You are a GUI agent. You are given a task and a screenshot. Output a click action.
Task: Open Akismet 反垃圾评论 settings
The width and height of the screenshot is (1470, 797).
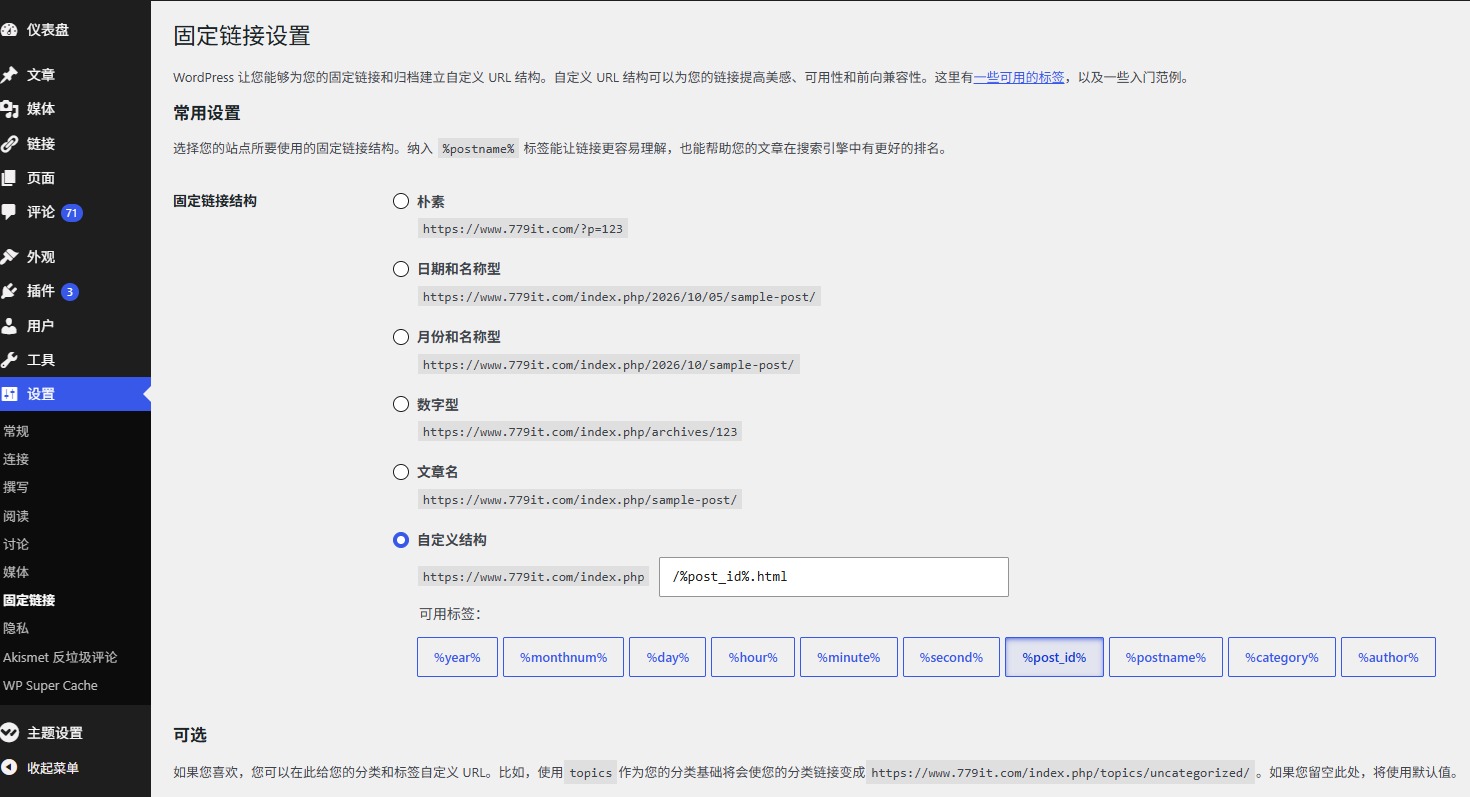60,657
